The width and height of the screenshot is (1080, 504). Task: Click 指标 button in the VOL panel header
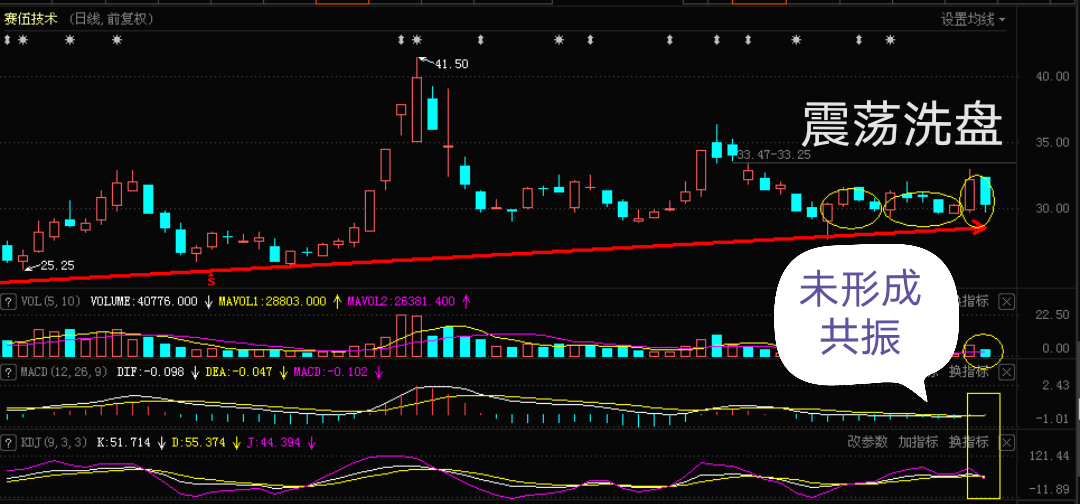[973, 301]
